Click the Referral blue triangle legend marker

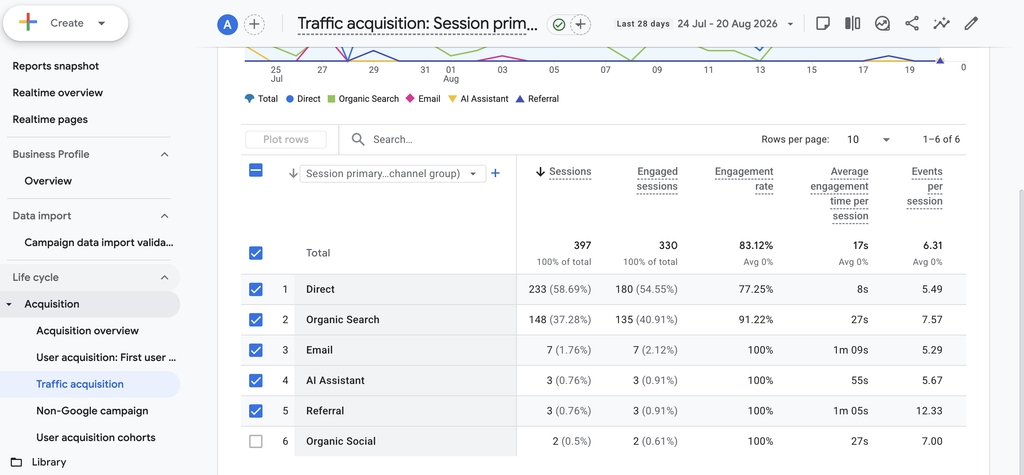520,99
